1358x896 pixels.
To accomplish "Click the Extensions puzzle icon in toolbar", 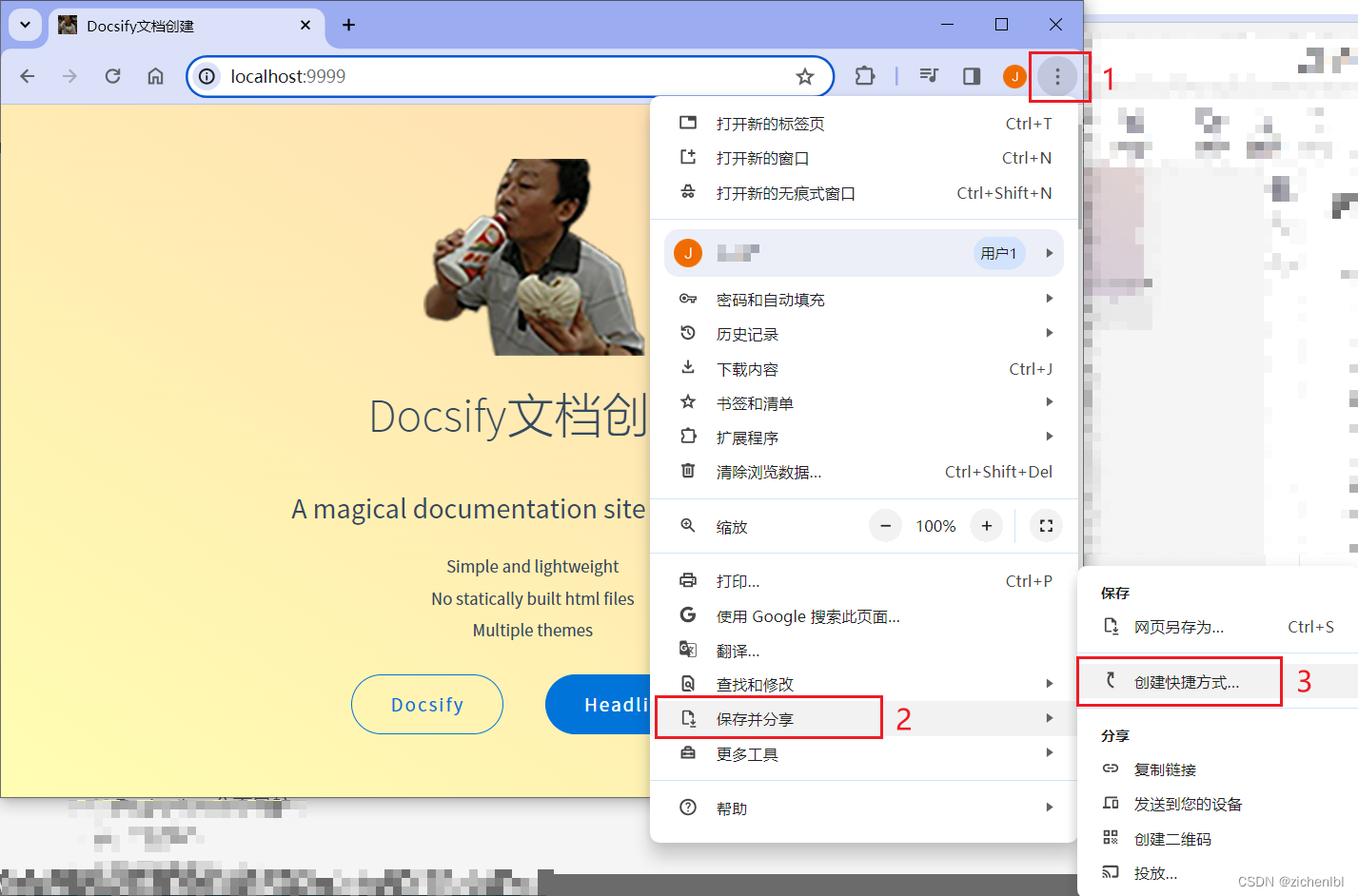I will [865, 76].
